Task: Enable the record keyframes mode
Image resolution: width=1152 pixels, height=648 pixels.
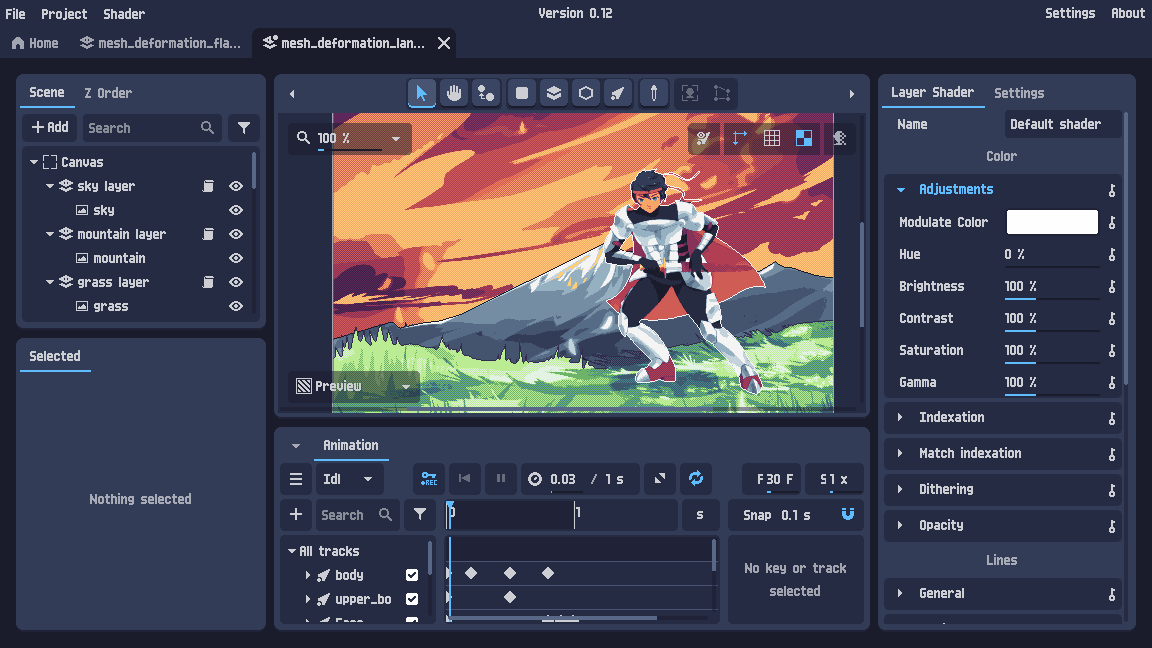Action: click(x=428, y=479)
